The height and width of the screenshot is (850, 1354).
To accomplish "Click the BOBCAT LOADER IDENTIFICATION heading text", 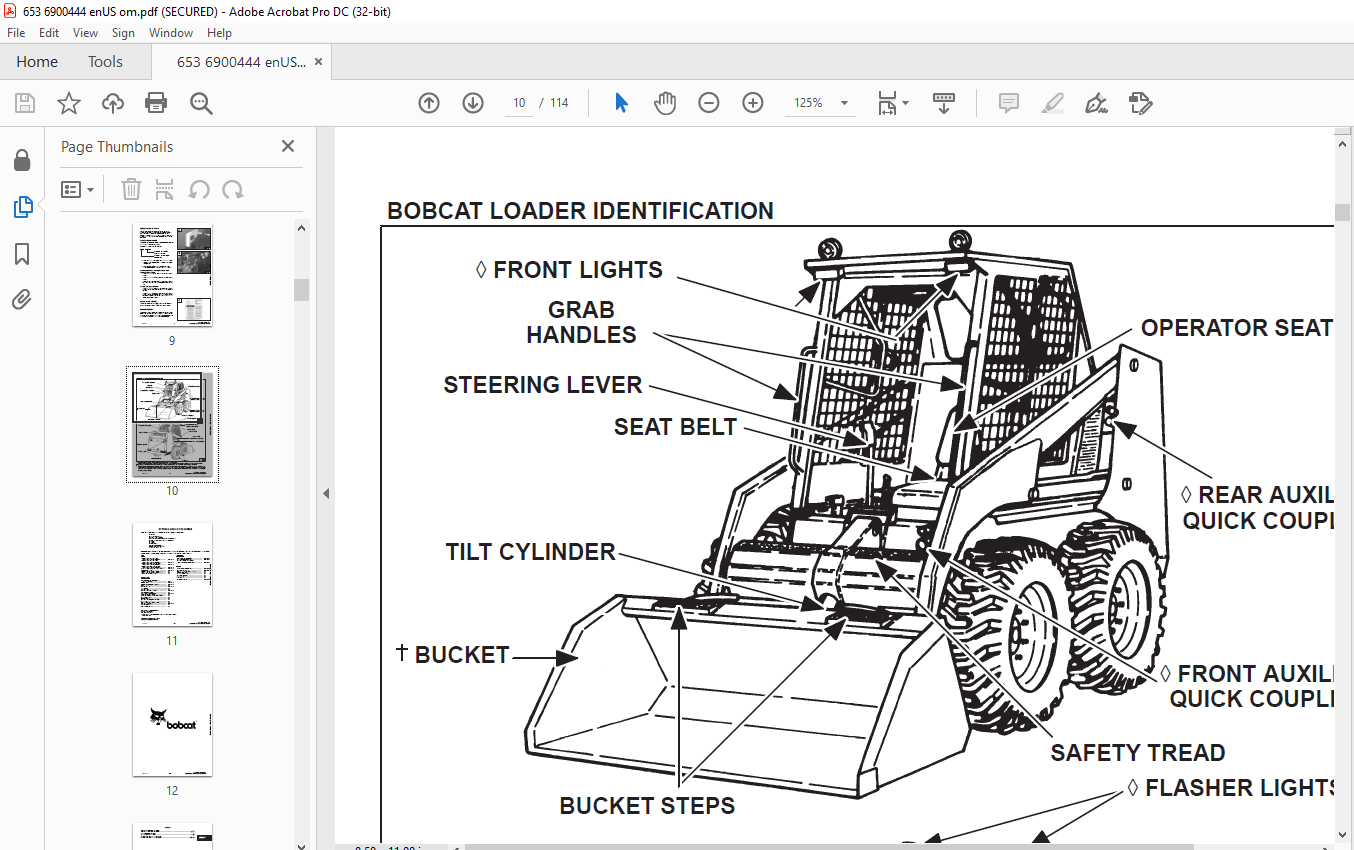I will pos(580,211).
